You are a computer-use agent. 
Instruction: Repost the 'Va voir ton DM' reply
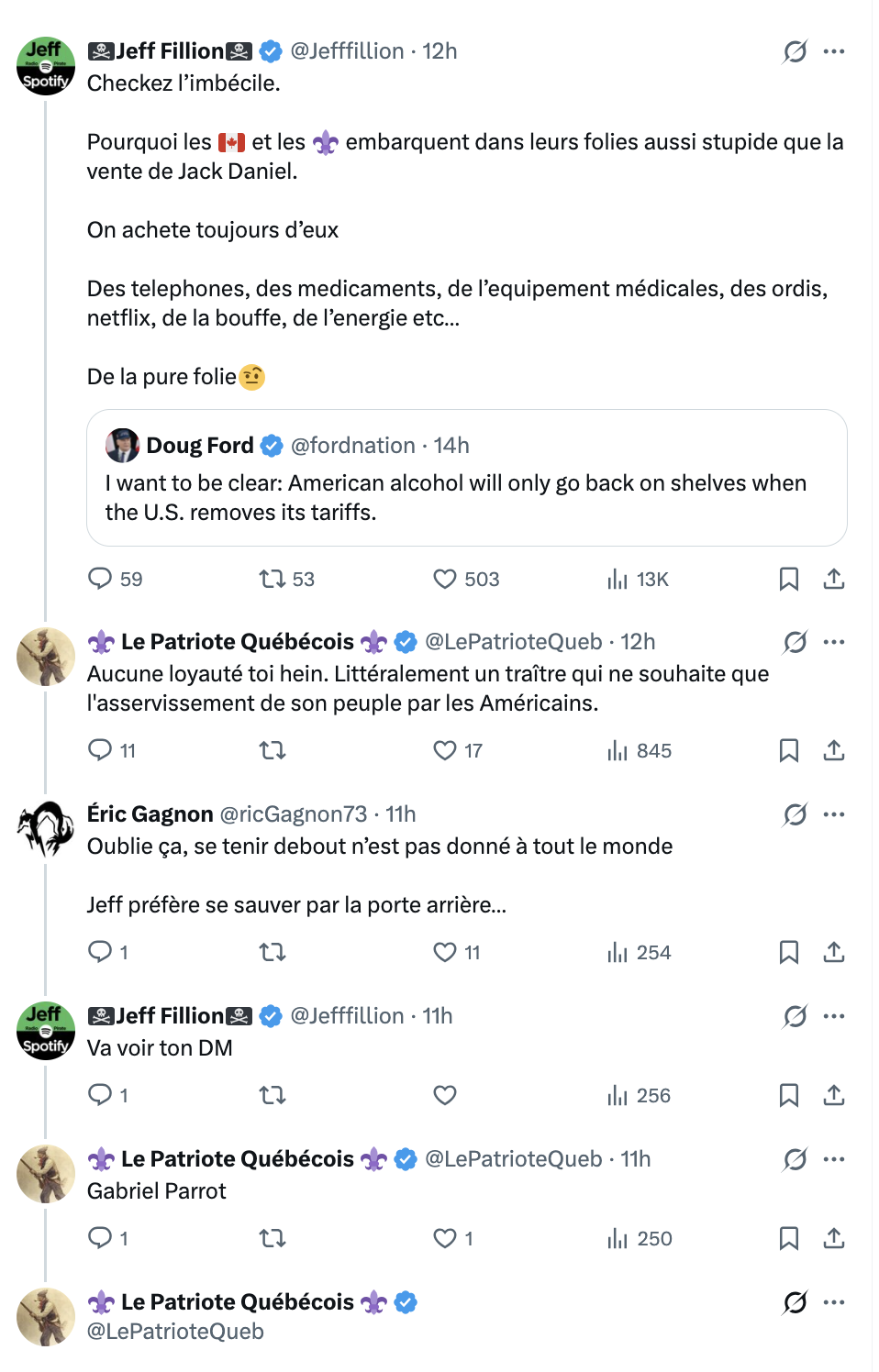273,1095
